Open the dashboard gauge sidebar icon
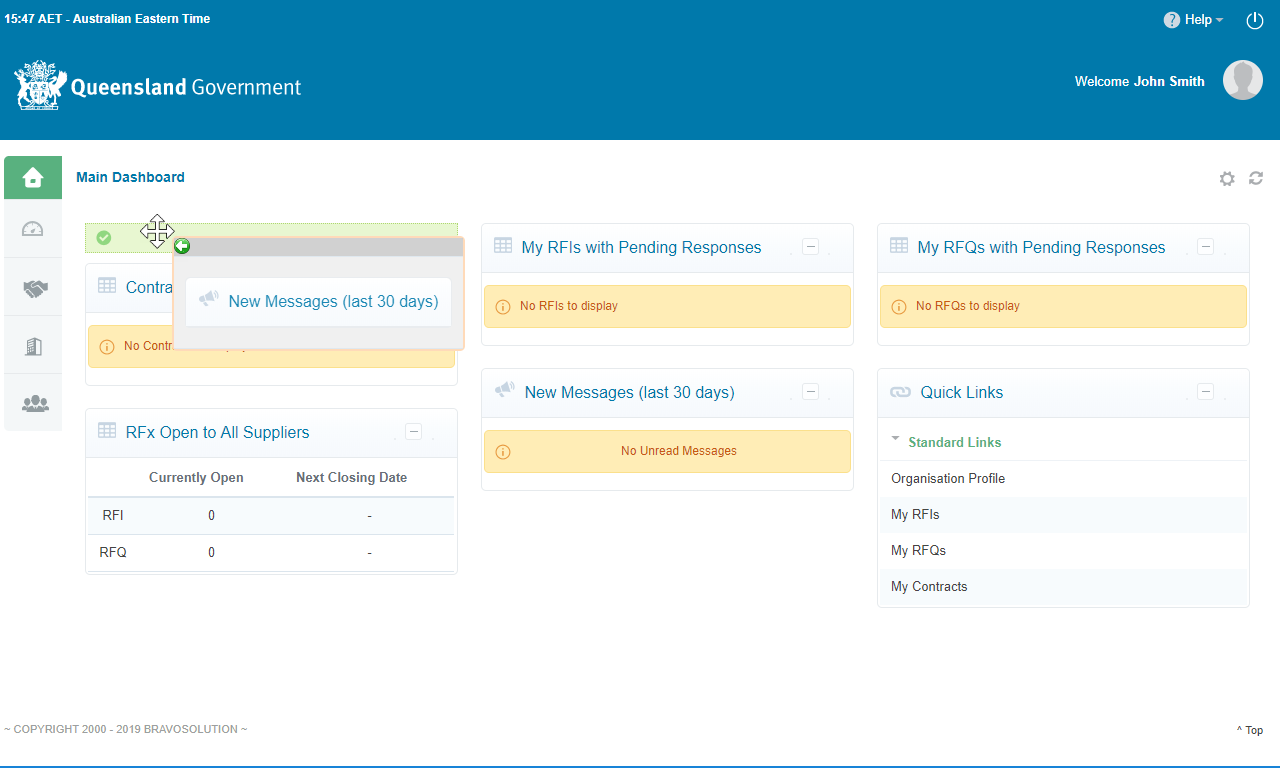 pyautogui.click(x=33, y=229)
